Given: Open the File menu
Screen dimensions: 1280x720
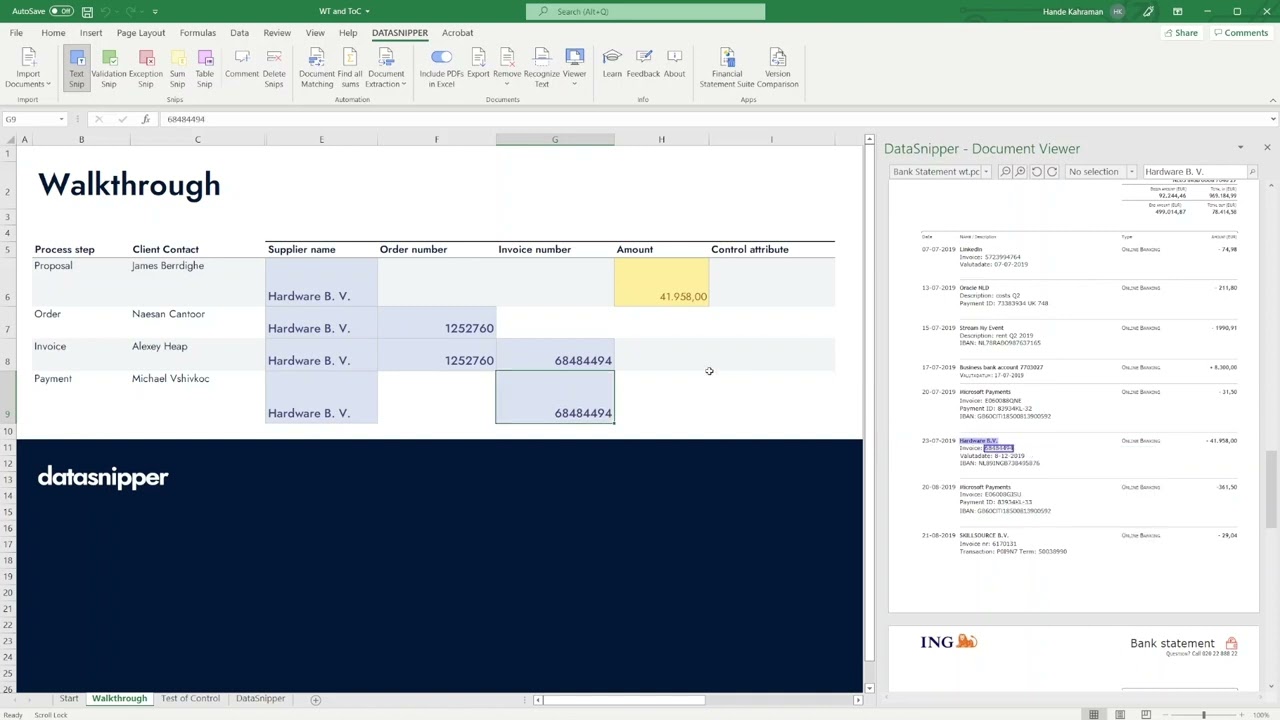Looking at the screenshot, I should pos(16,33).
